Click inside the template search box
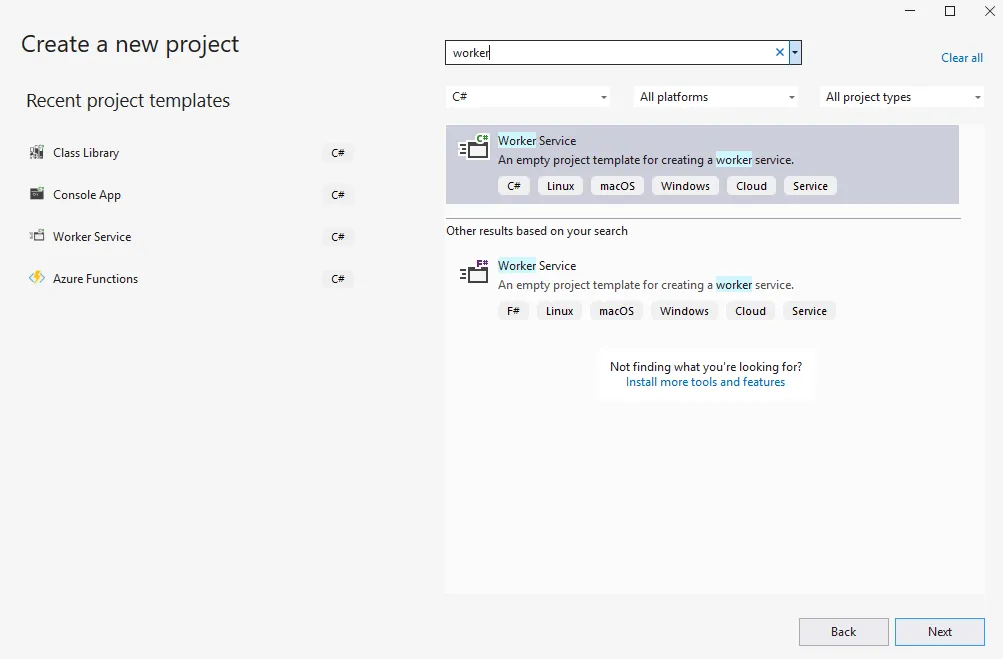 (x=610, y=53)
